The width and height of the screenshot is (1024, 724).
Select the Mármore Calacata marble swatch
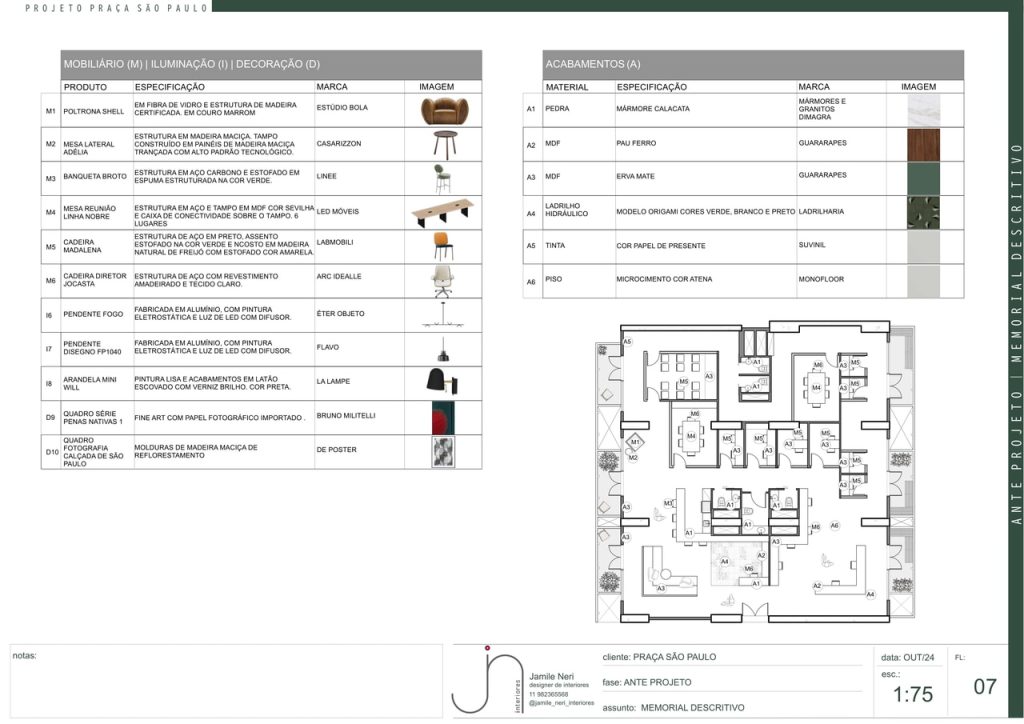(x=923, y=110)
